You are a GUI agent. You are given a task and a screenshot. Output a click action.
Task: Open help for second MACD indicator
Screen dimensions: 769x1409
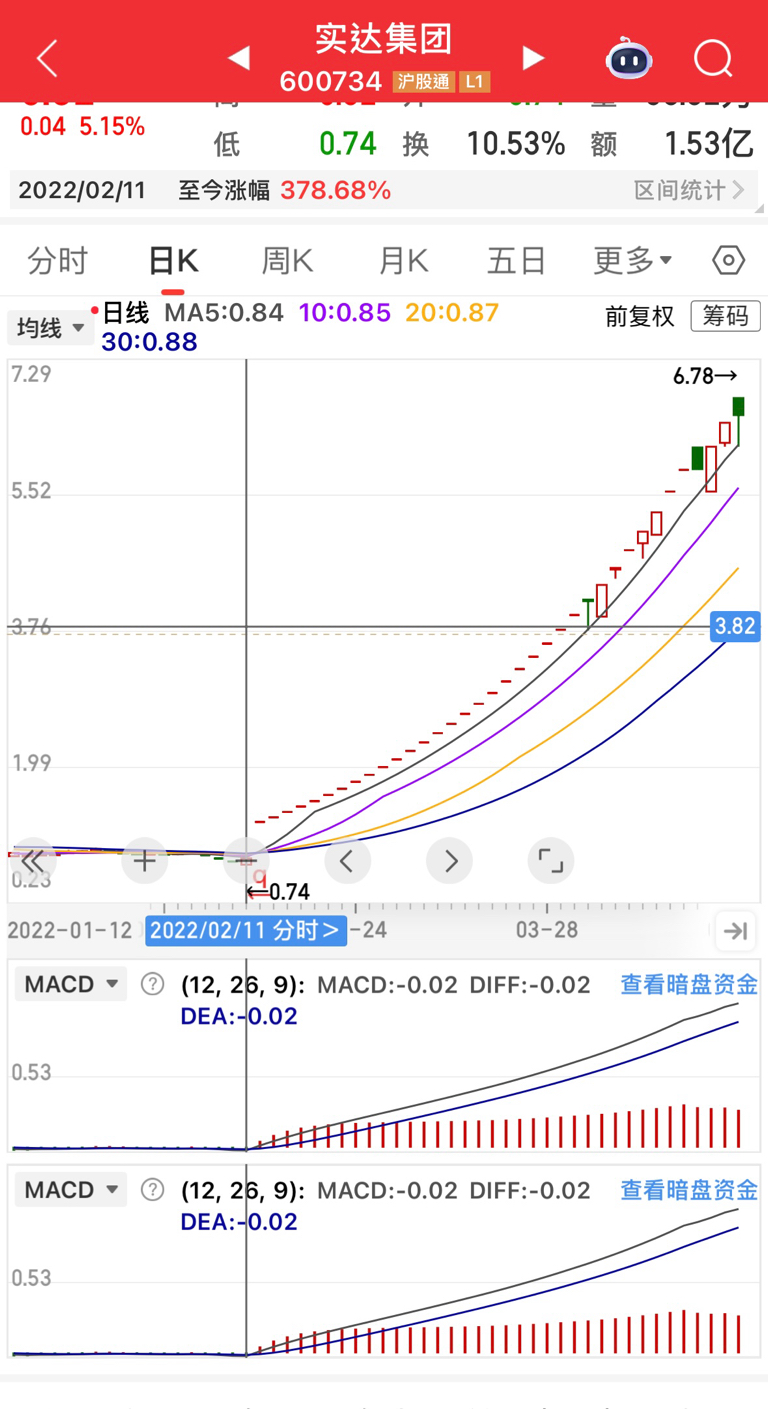point(152,1191)
